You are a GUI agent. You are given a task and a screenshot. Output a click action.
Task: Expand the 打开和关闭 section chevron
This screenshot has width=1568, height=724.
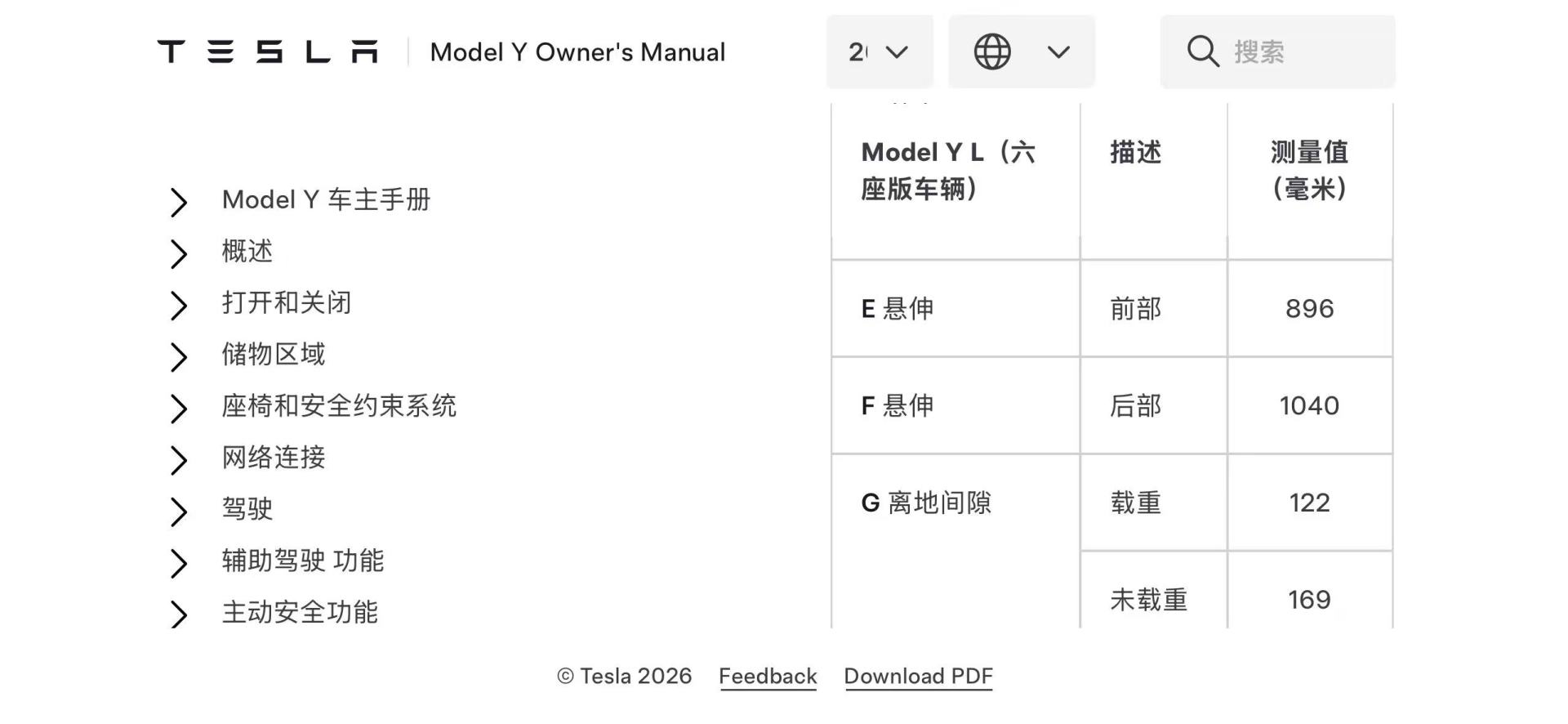tap(178, 305)
